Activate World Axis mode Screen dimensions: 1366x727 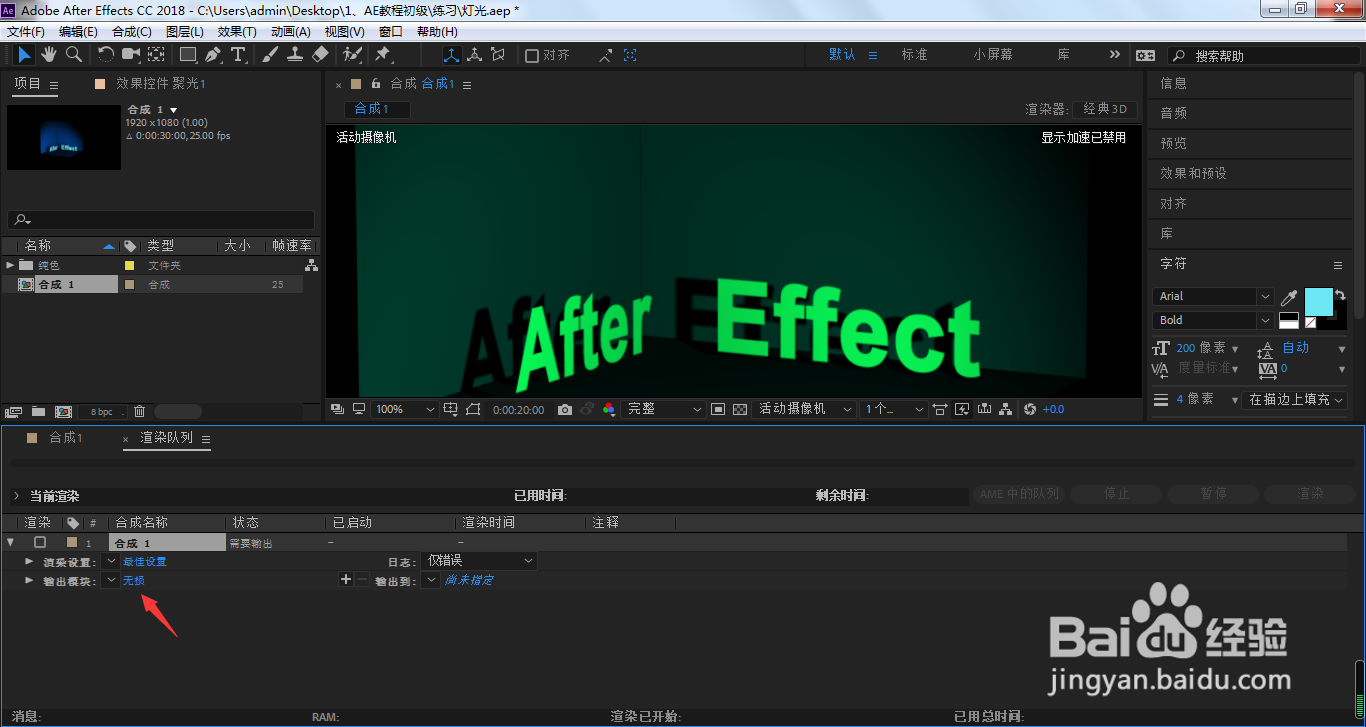point(474,55)
